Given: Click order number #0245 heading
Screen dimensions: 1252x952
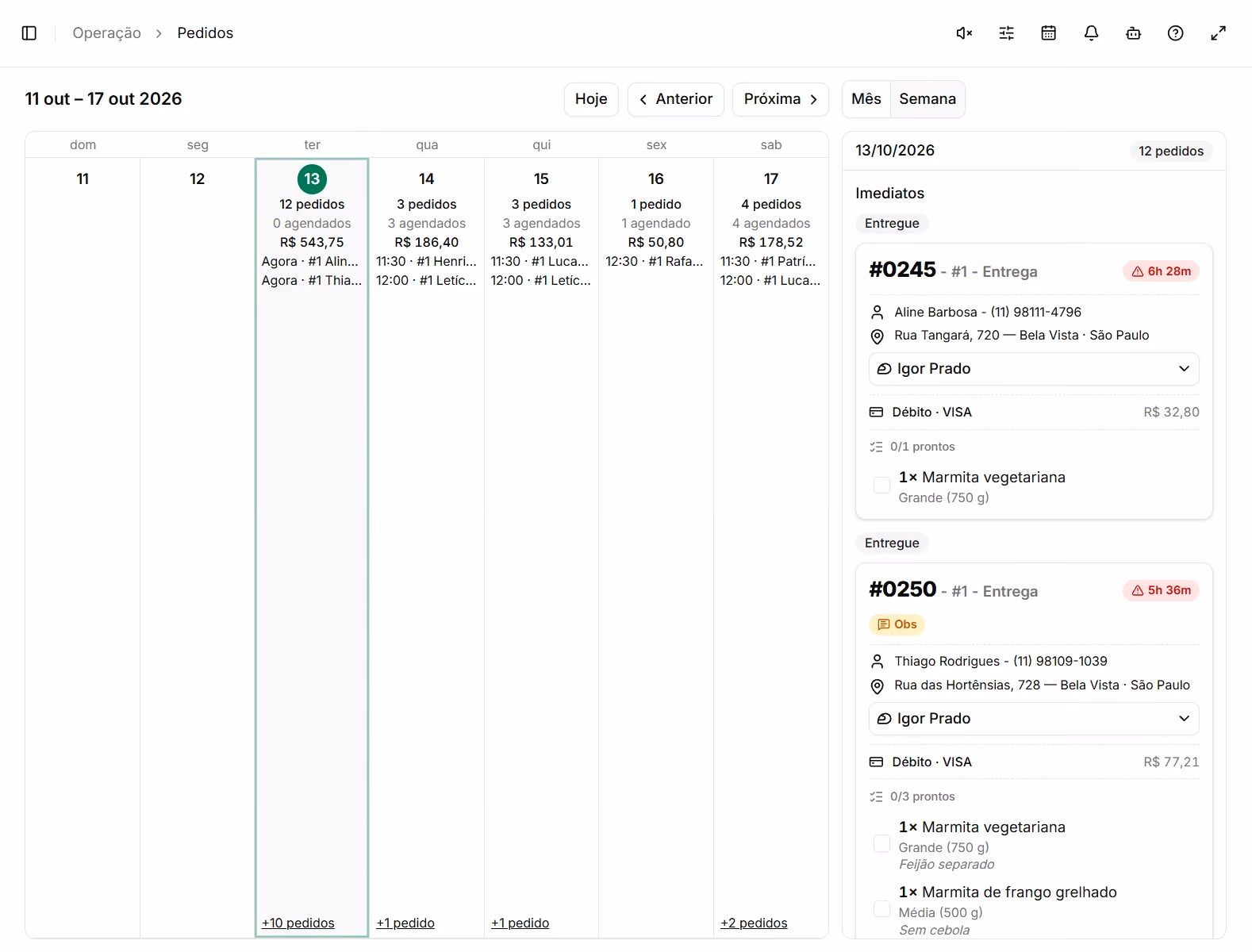Looking at the screenshot, I should 903,270.
